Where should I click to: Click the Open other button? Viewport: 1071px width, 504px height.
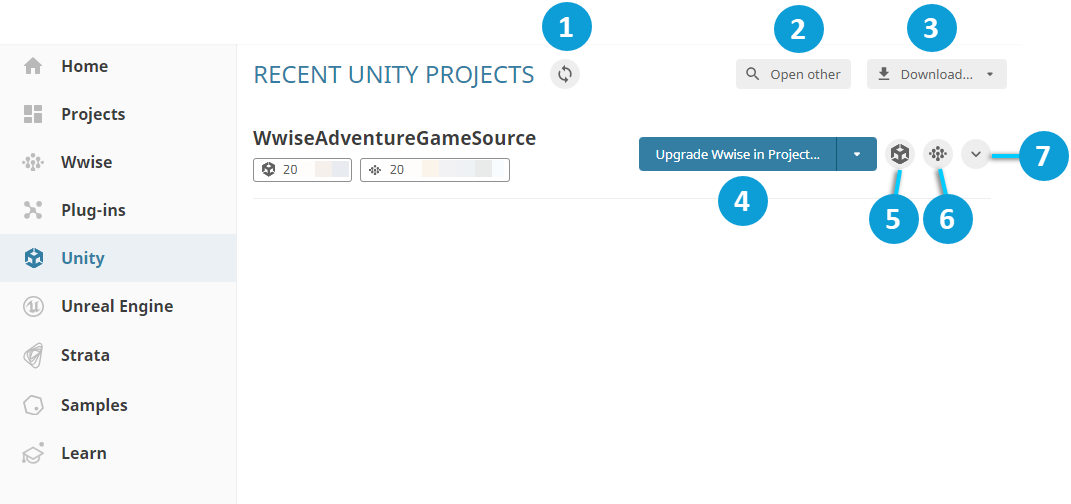[794, 75]
